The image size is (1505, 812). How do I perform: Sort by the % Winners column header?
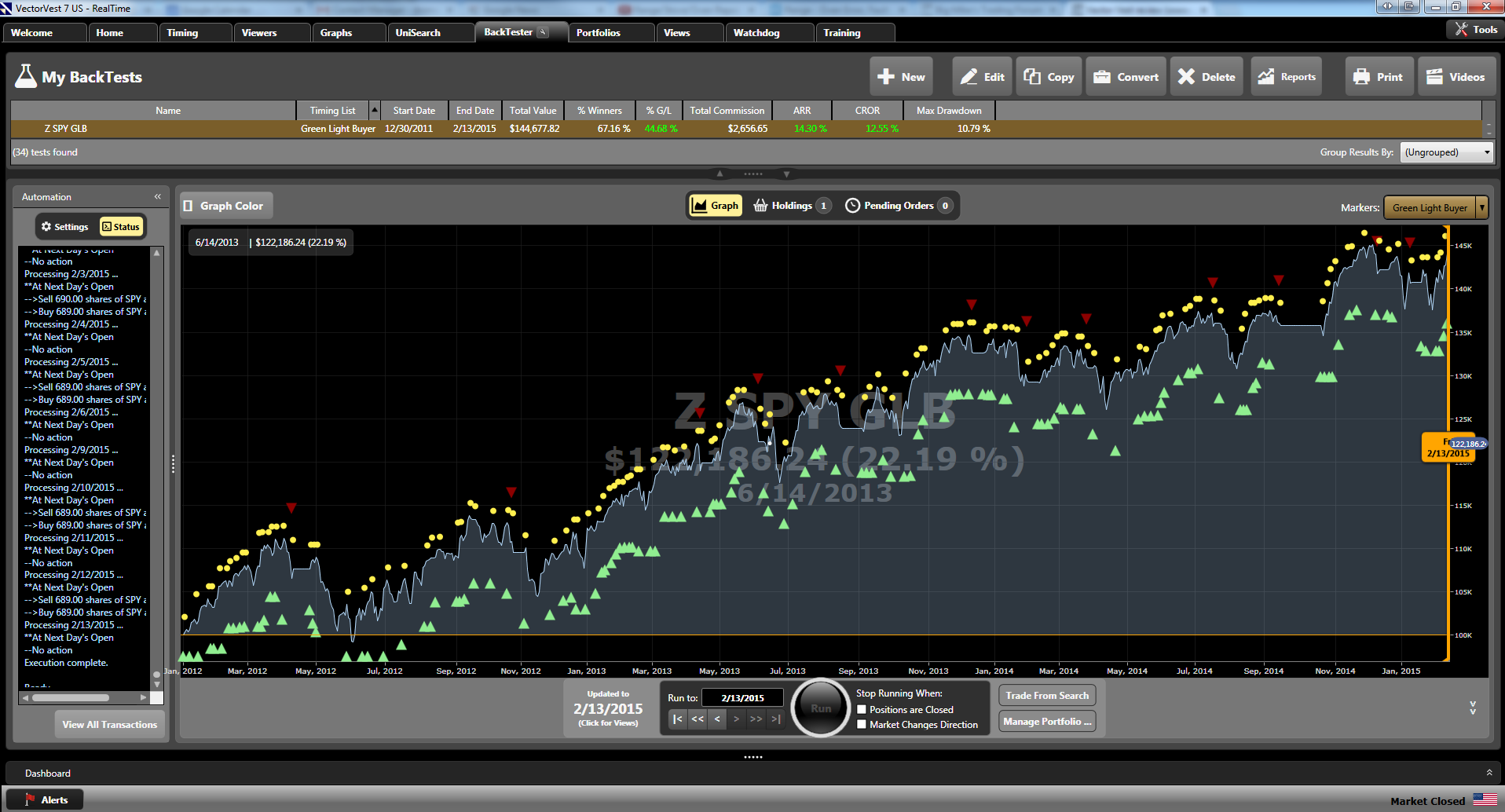tap(599, 110)
